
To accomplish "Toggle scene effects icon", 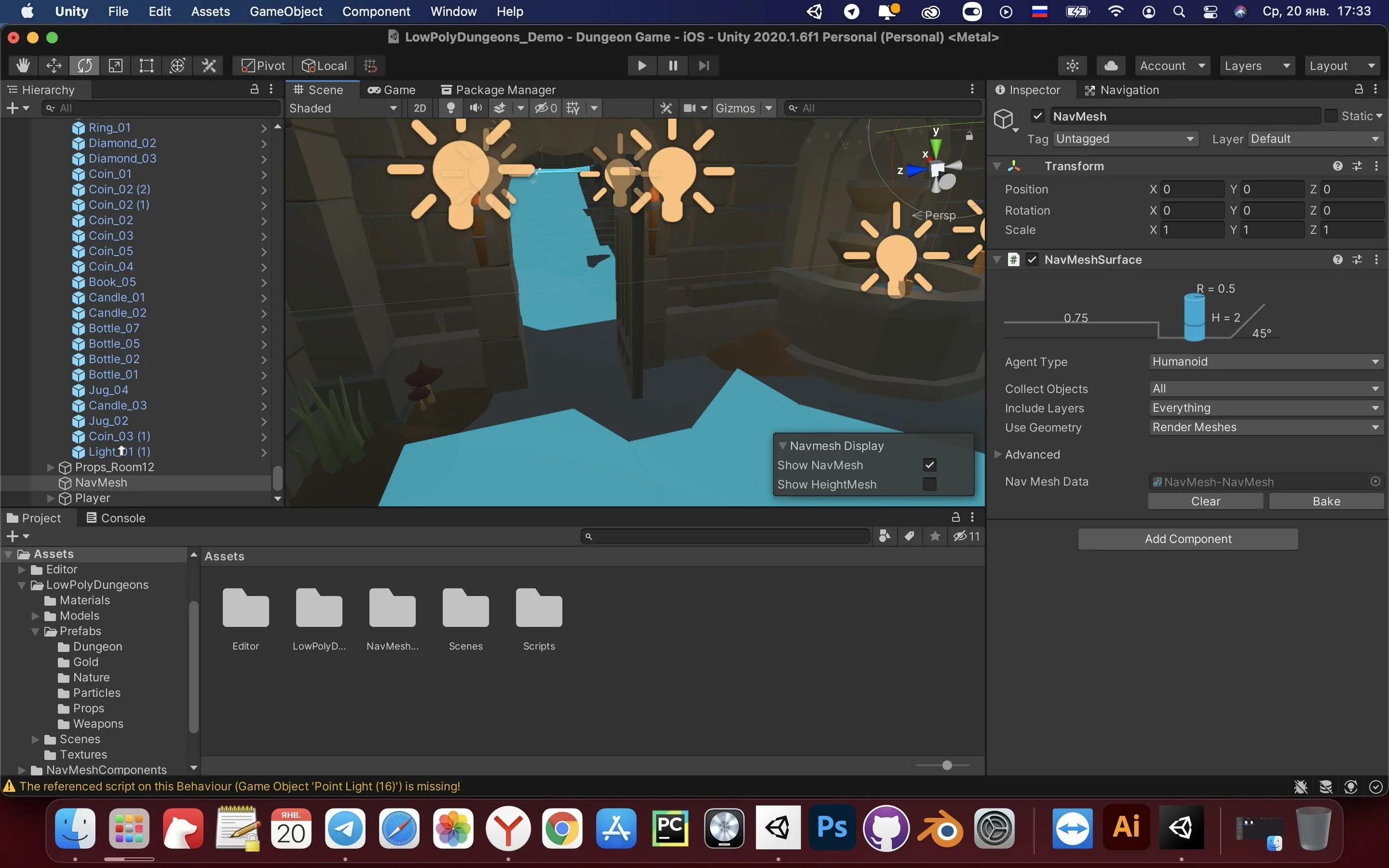I will [500, 108].
